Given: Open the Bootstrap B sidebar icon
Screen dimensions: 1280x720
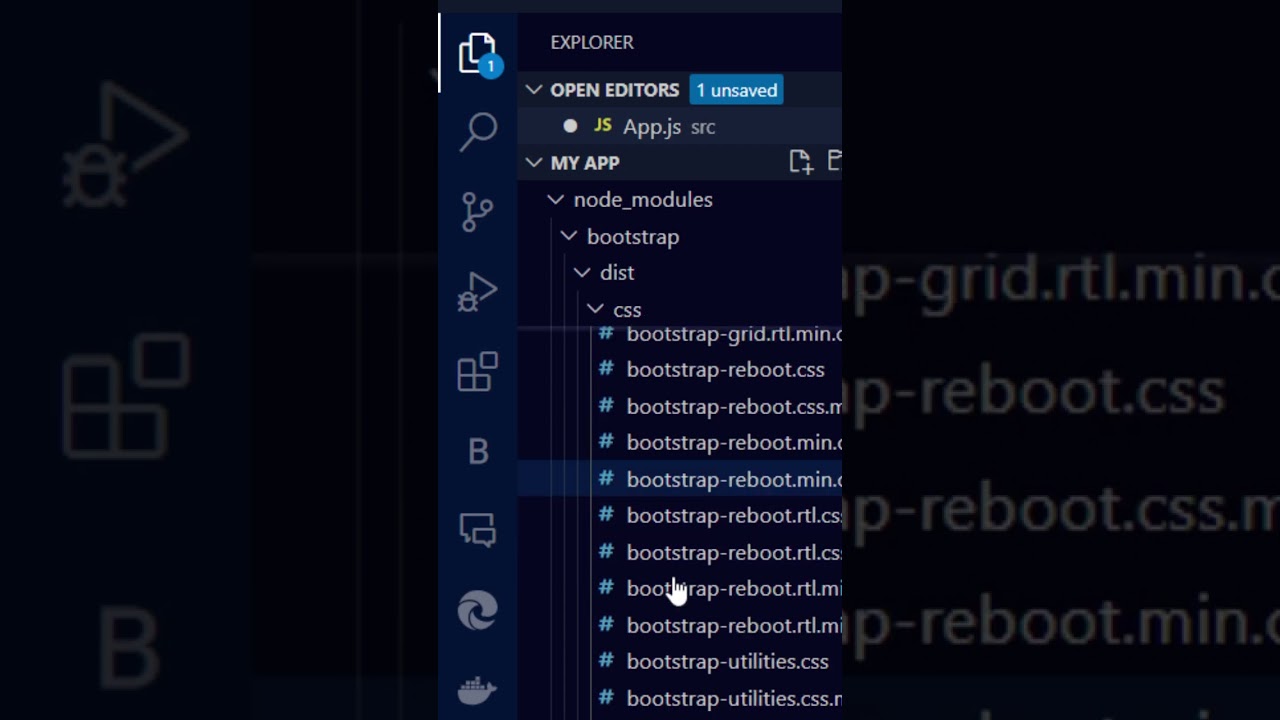Looking at the screenshot, I should [x=478, y=452].
